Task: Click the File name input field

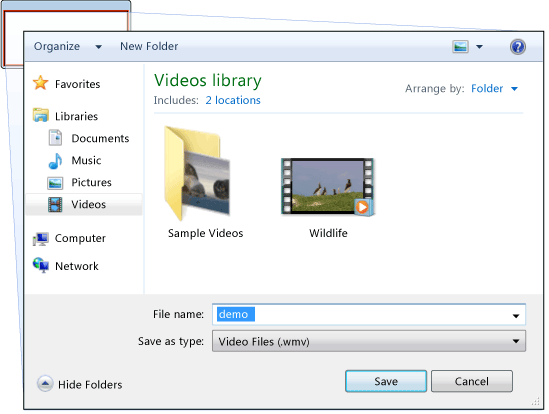Action: tap(369, 315)
